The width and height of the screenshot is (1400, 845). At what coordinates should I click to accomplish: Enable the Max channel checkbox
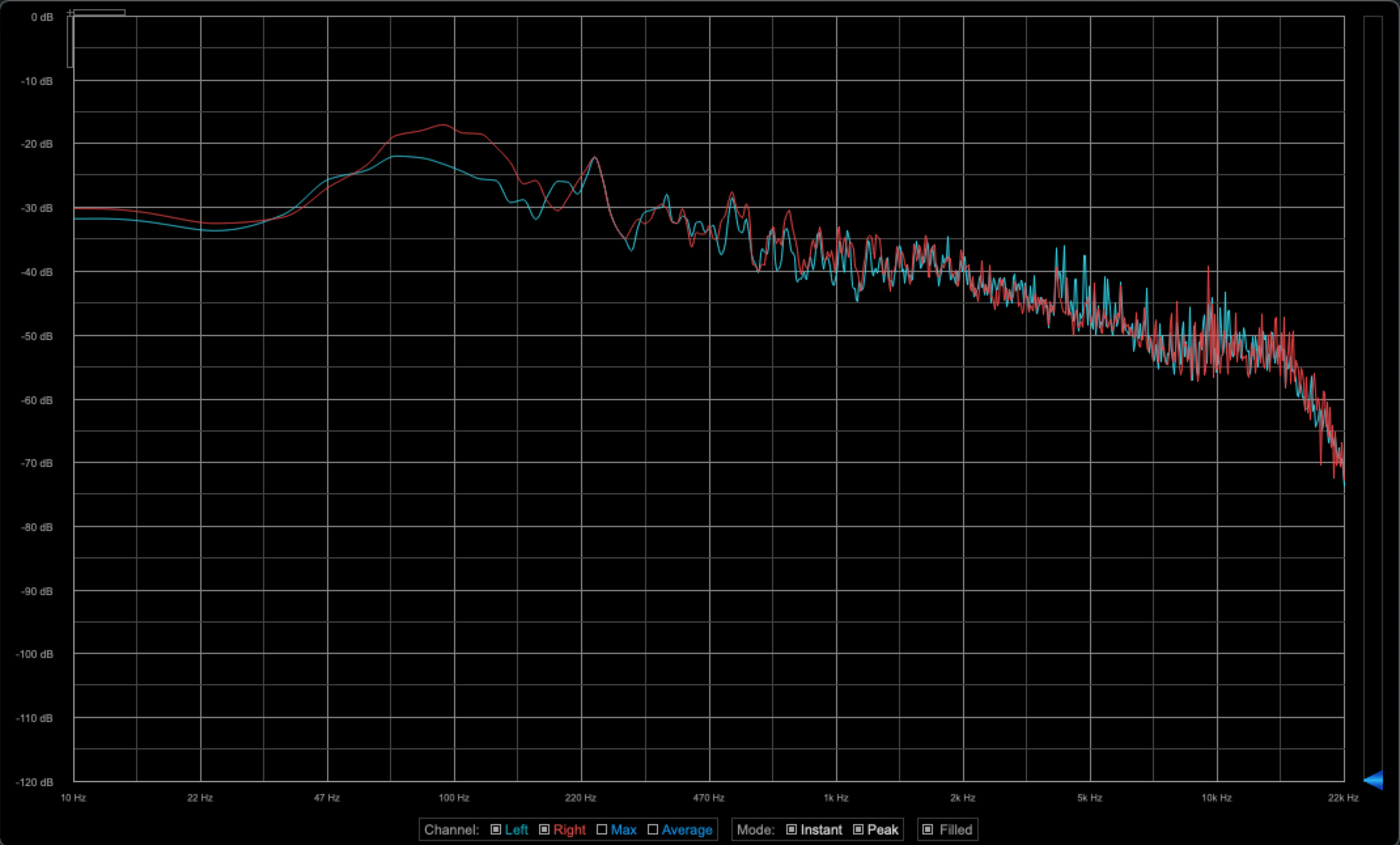[602, 829]
